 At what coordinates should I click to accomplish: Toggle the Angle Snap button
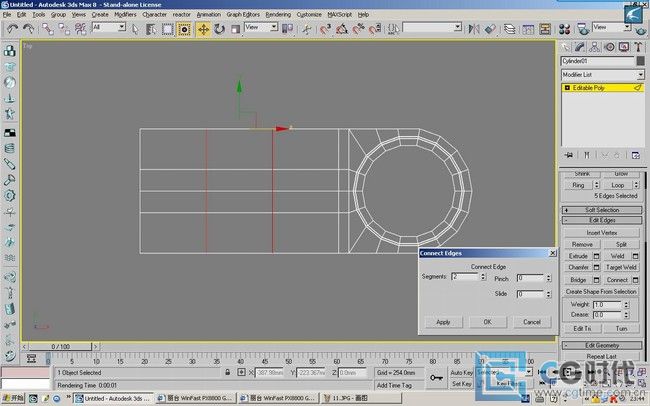point(342,29)
